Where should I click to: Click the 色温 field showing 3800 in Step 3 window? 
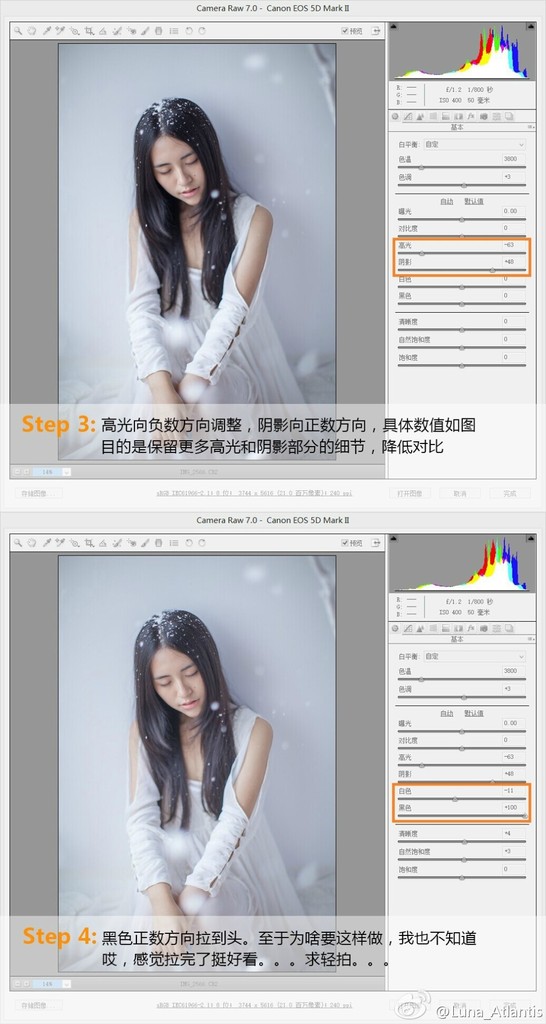coord(513,159)
